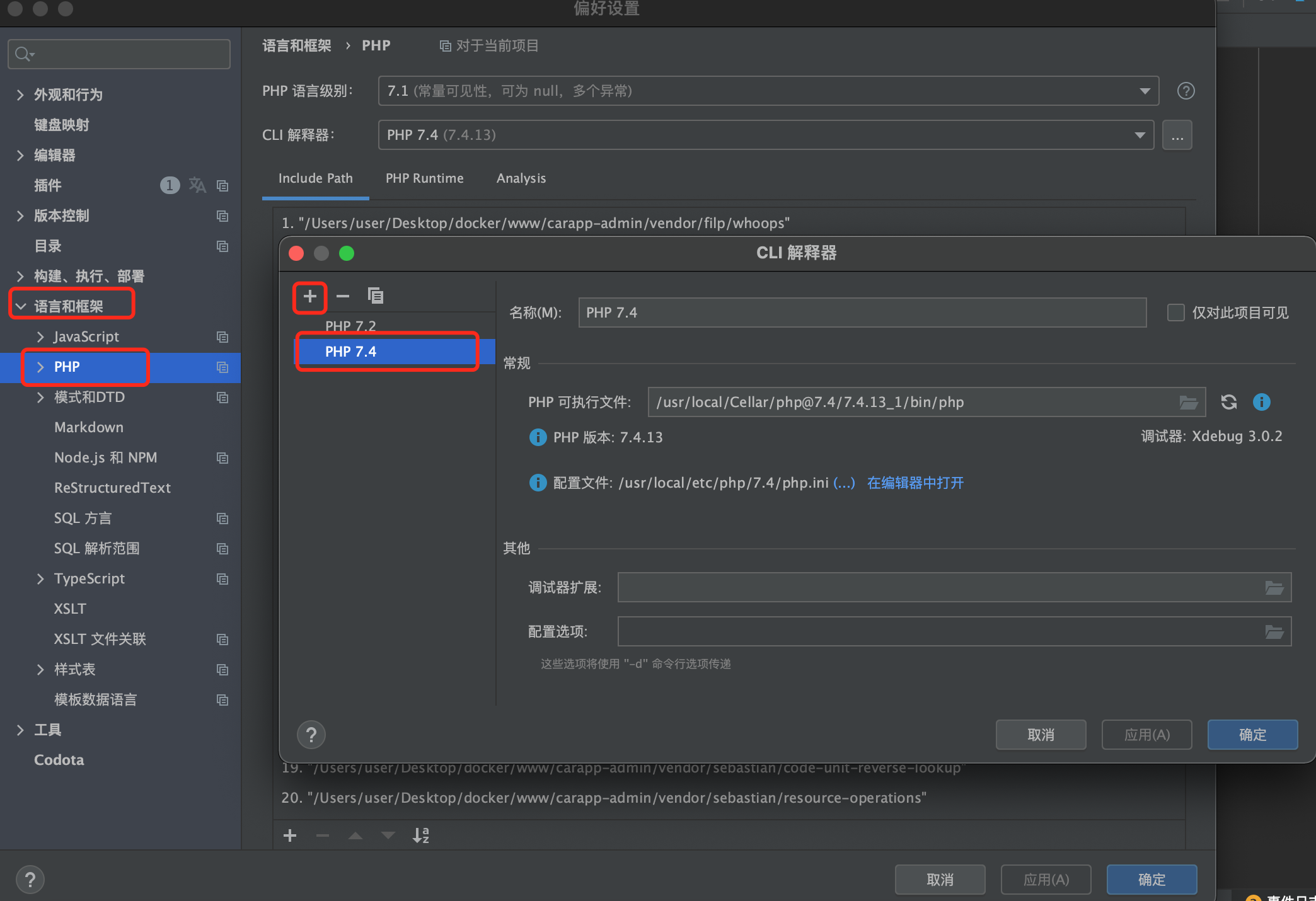Select PHP 7.2 interpreter in list
The image size is (1316, 901).
[350, 326]
